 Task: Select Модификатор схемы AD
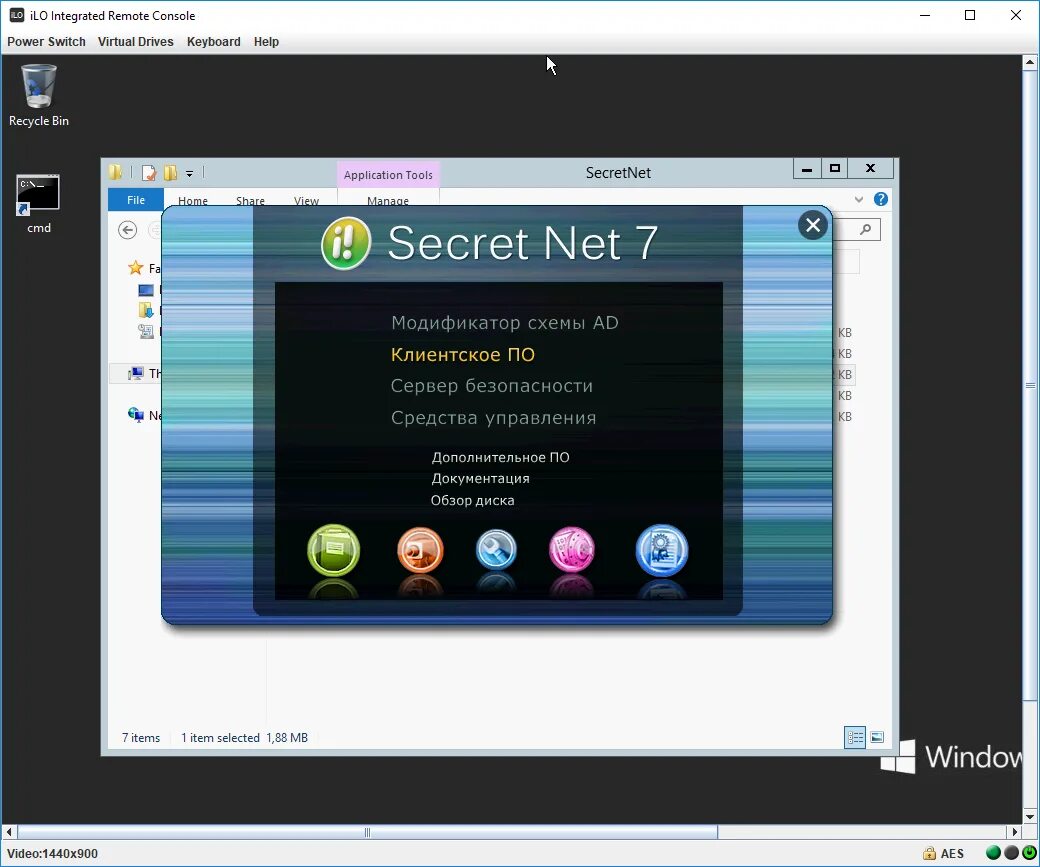pos(505,322)
